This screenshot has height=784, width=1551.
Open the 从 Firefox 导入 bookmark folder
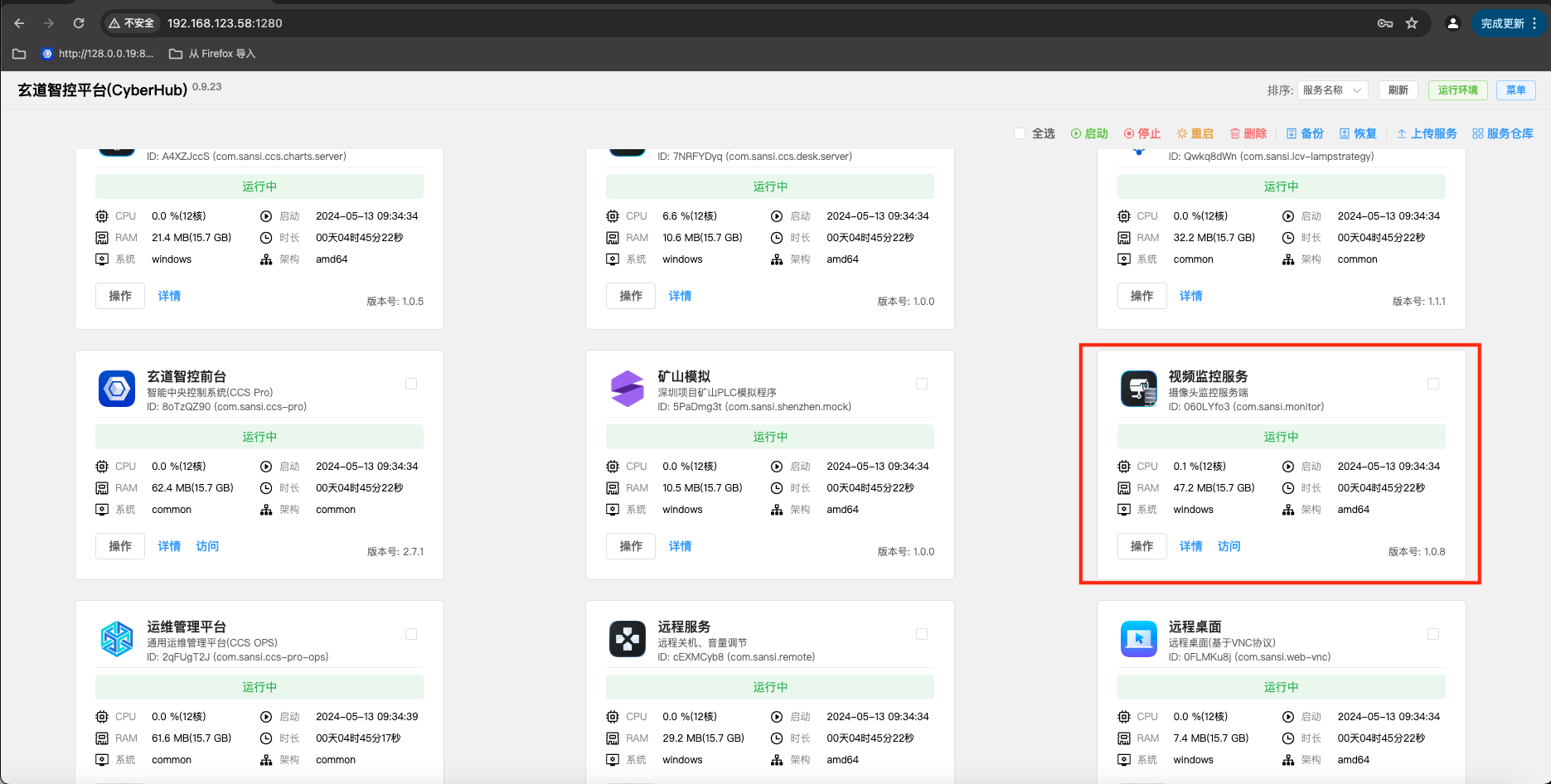click(212, 54)
